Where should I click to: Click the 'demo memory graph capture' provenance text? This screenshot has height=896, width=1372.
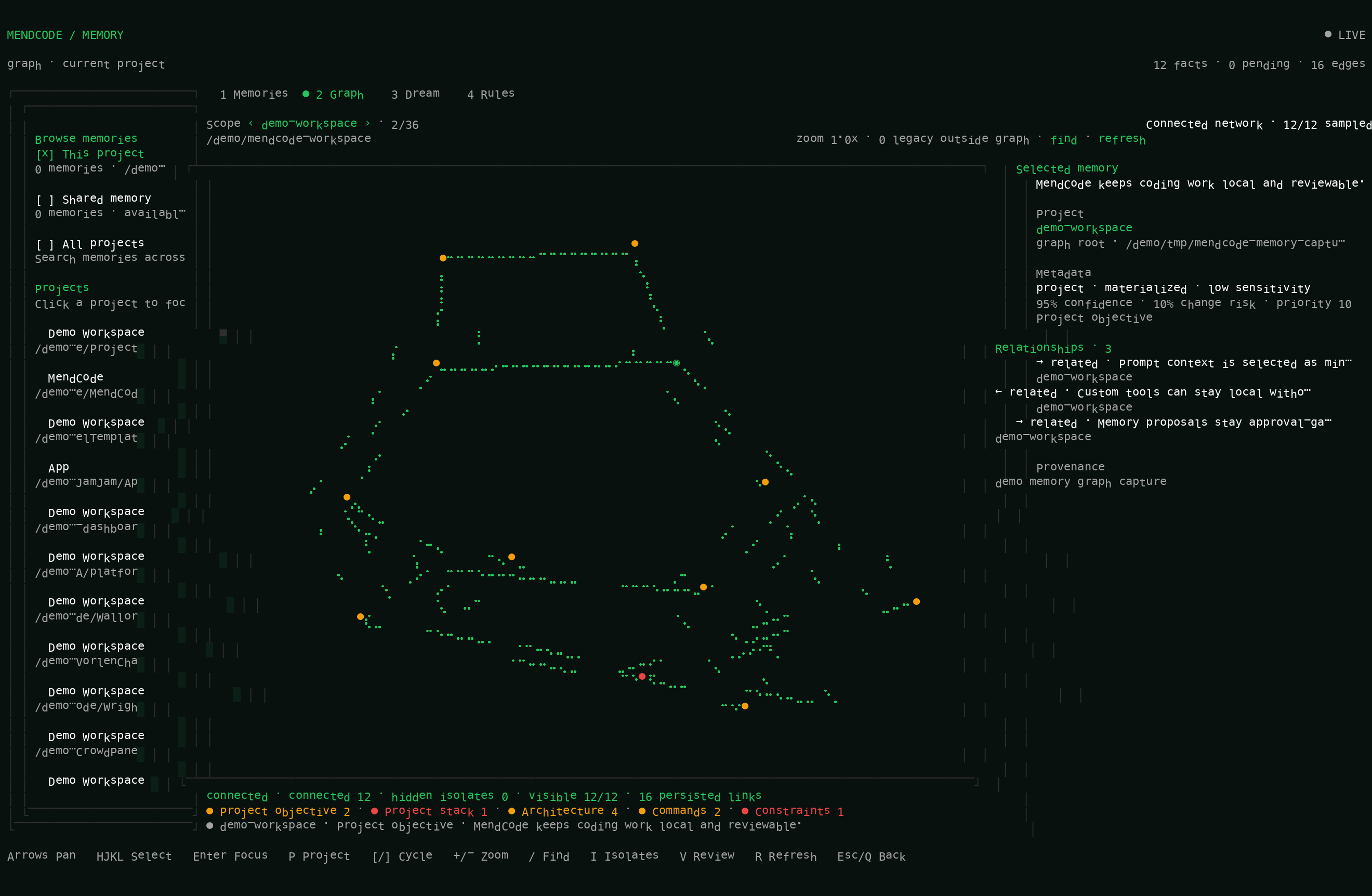coord(1080,482)
